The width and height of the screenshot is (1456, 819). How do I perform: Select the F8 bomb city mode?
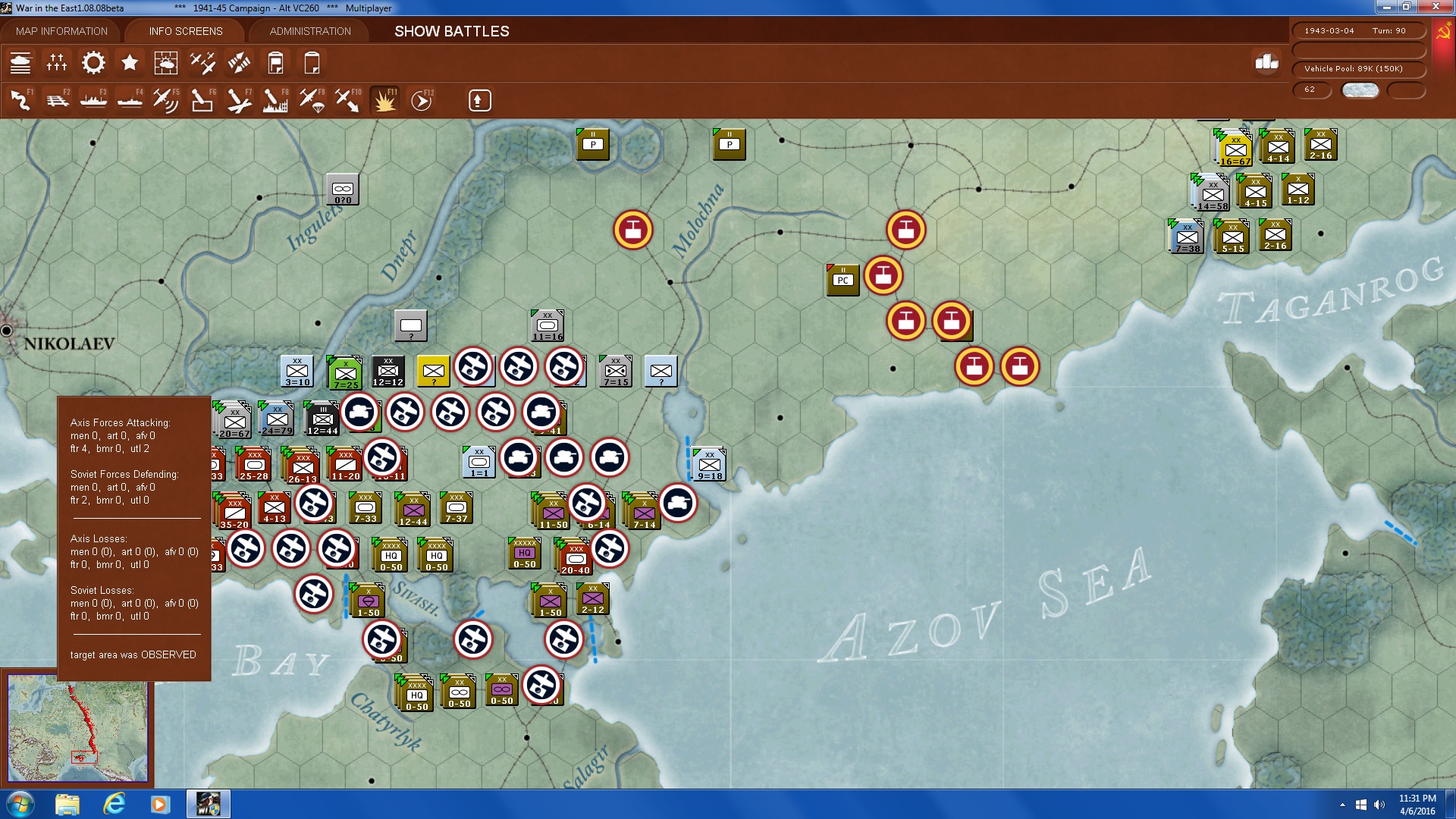click(x=275, y=100)
